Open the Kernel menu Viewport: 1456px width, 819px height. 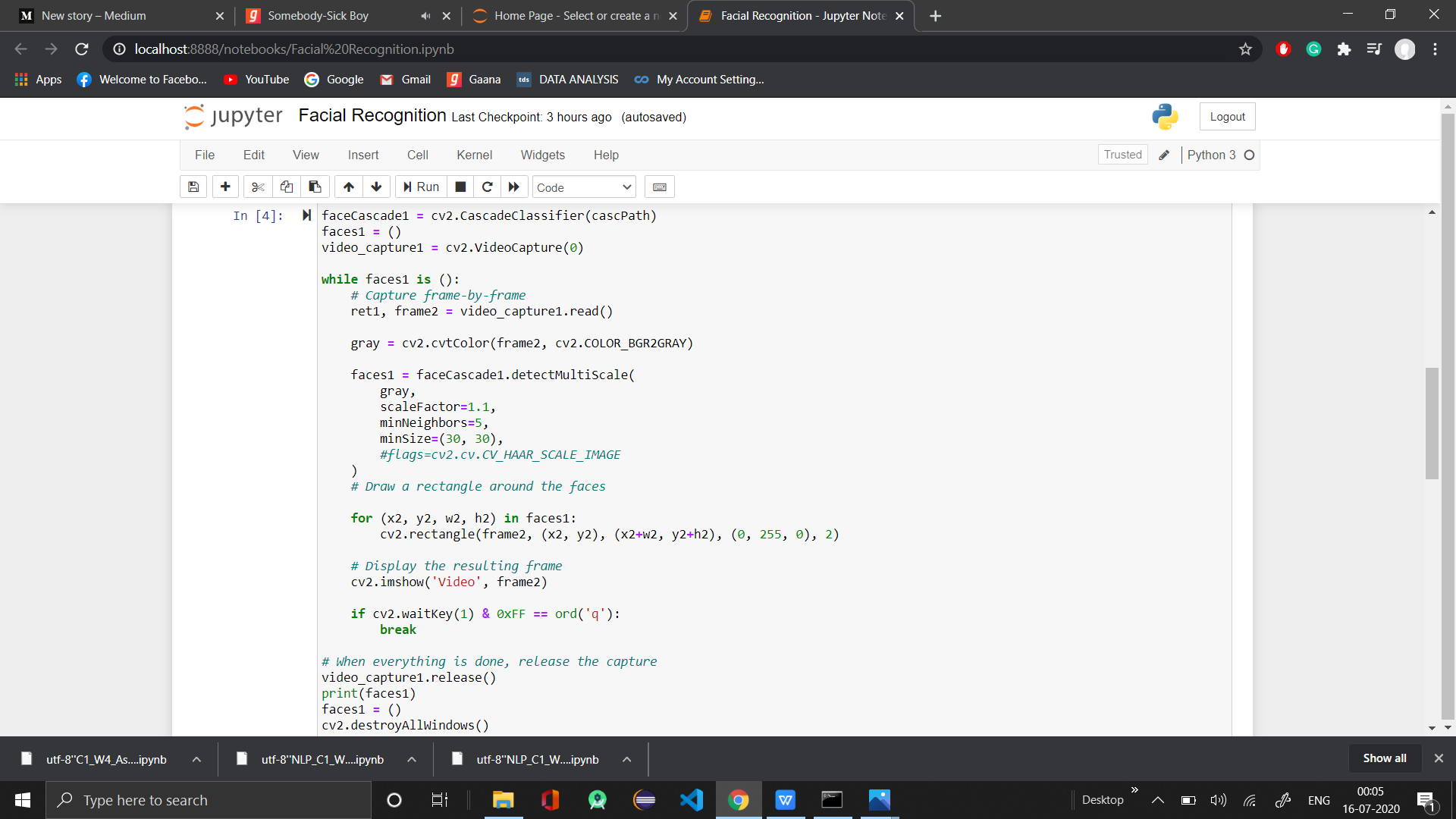474,155
